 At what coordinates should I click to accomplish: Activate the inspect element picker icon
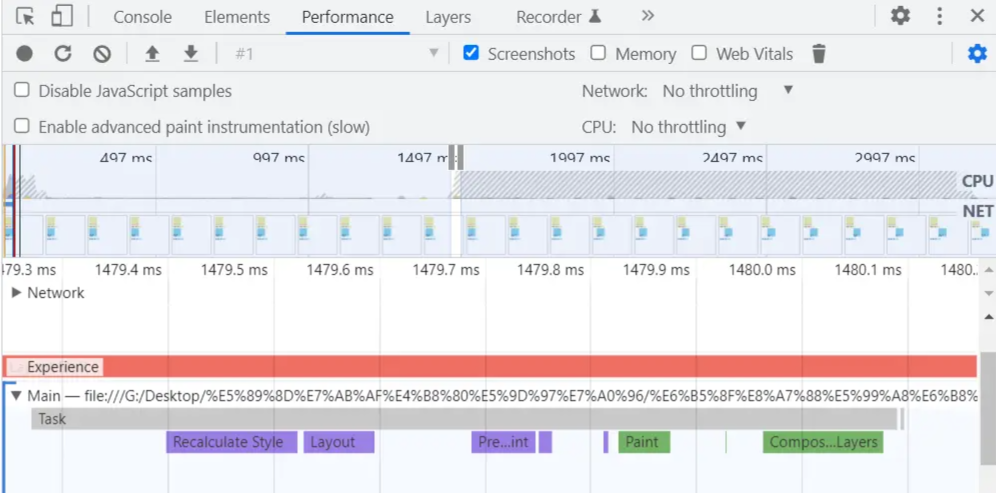pyautogui.click(x=25, y=17)
